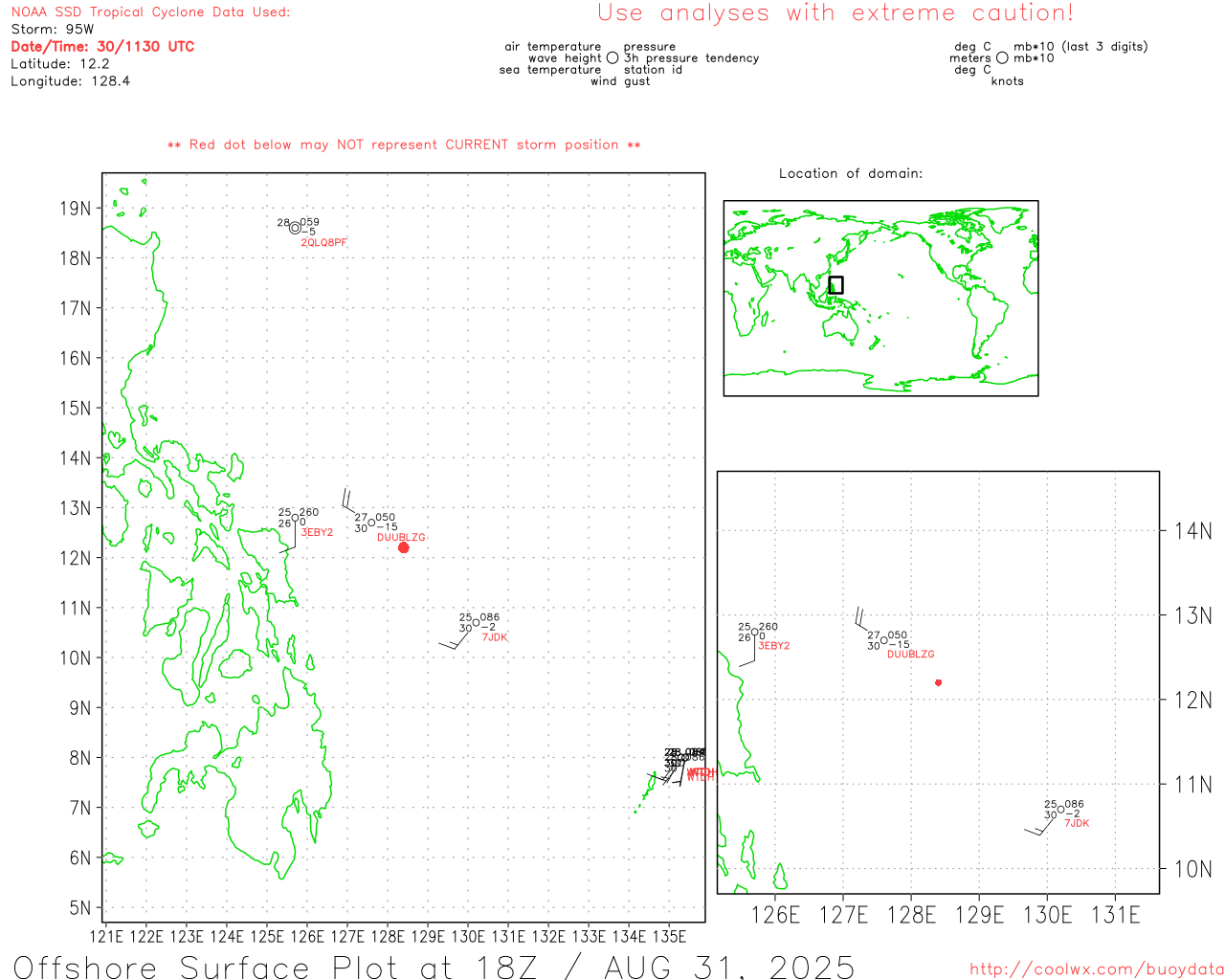Screen dimensions: 1225x980
Task: Click pressure value 059 near 2QLQ8PF
Action: pos(310,222)
